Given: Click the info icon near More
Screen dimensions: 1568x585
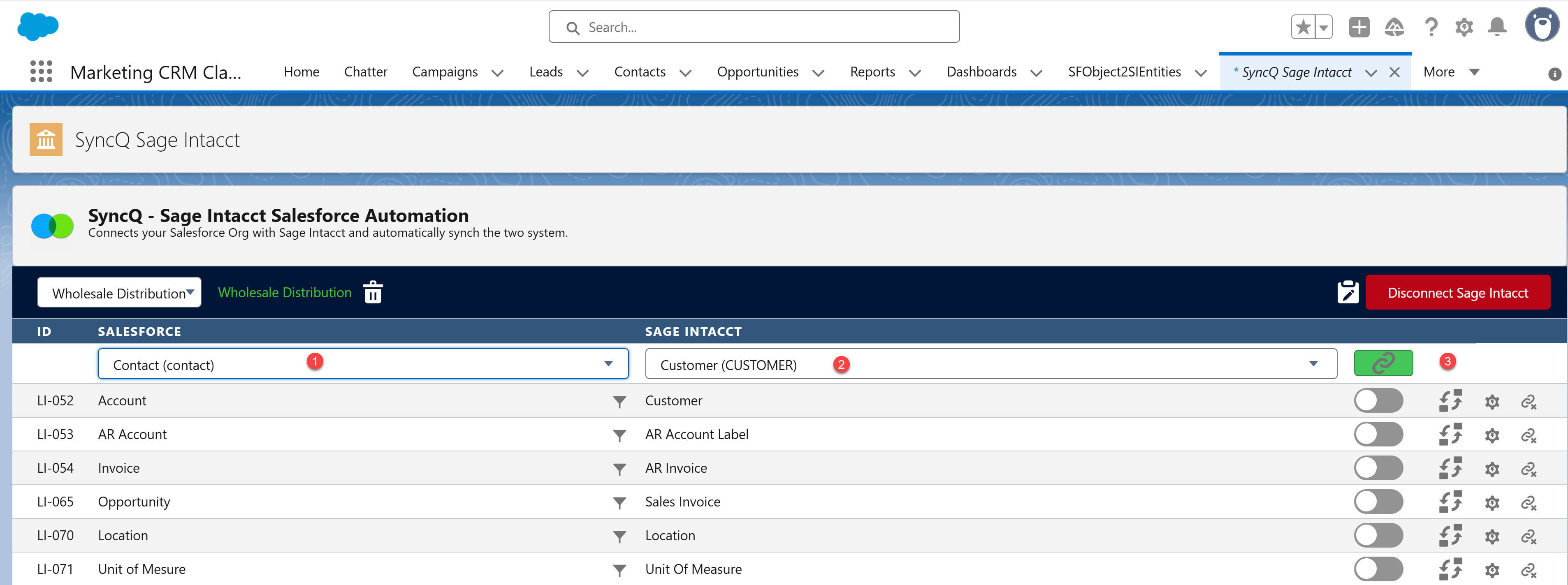Looking at the screenshot, I should [x=1554, y=74].
